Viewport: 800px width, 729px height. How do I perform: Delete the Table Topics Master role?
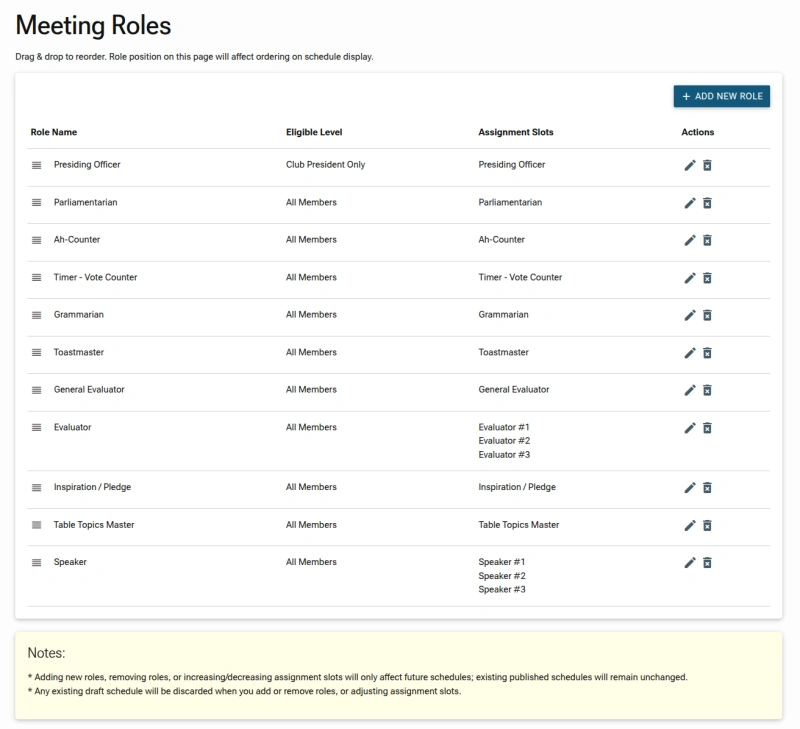click(x=707, y=525)
